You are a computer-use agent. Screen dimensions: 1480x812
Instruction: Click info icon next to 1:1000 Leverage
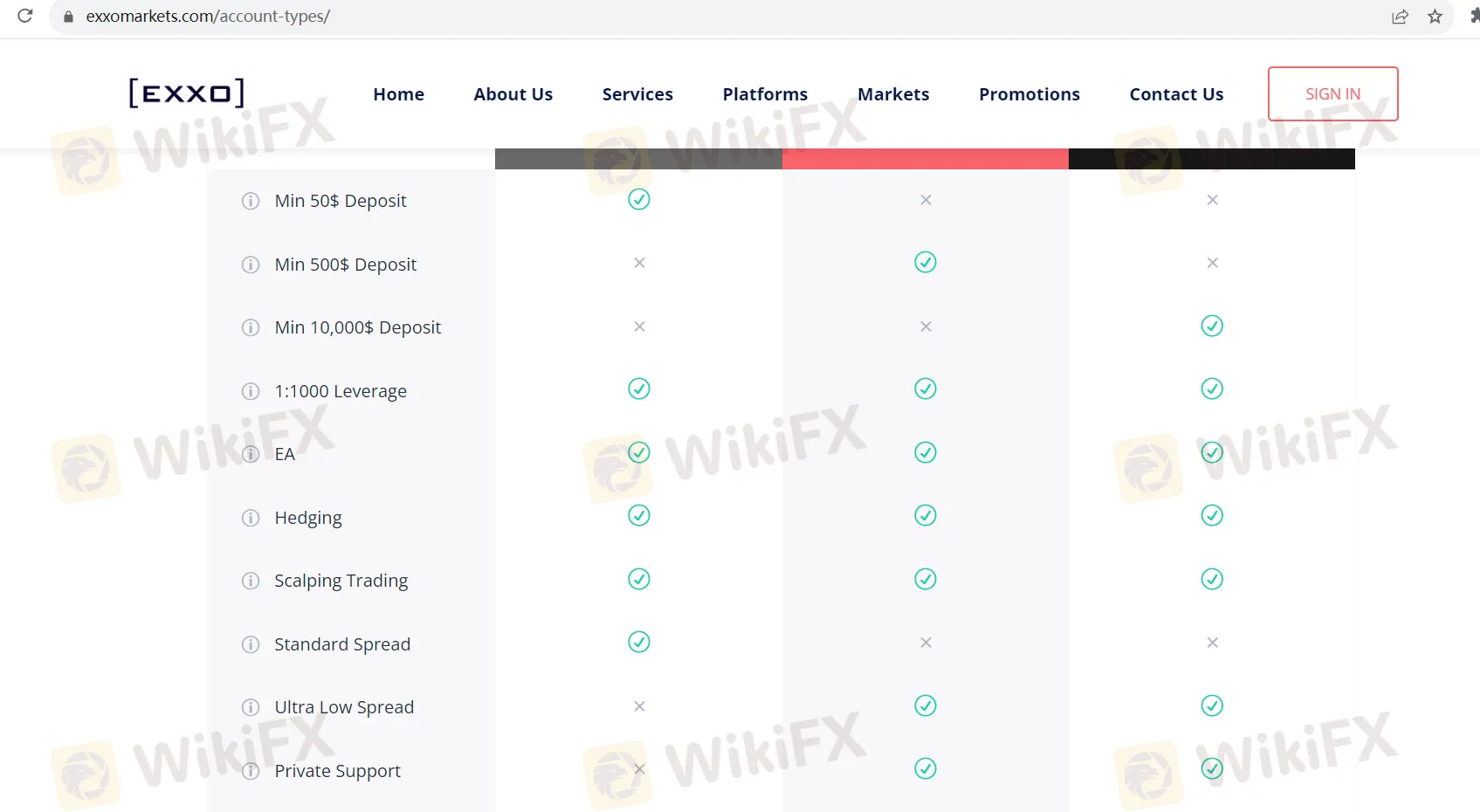click(x=251, y=391)
